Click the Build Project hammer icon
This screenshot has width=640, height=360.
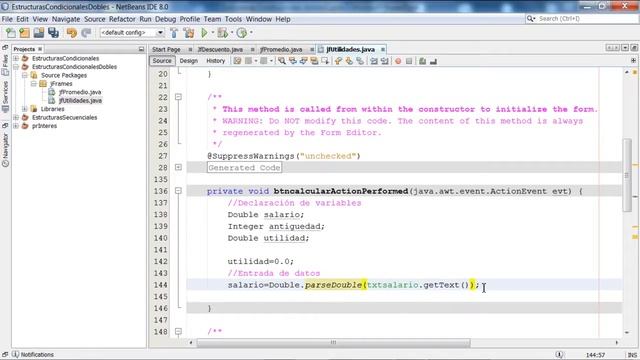click(174, 33)
